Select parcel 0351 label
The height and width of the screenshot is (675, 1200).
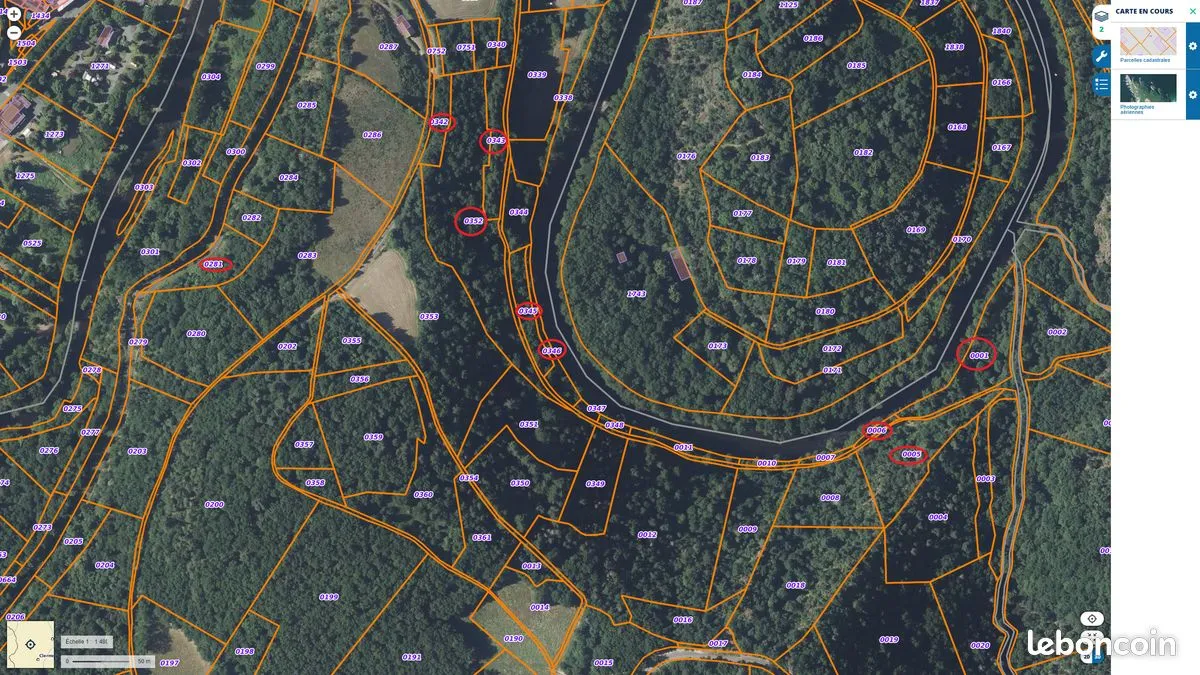click(529, 424)
